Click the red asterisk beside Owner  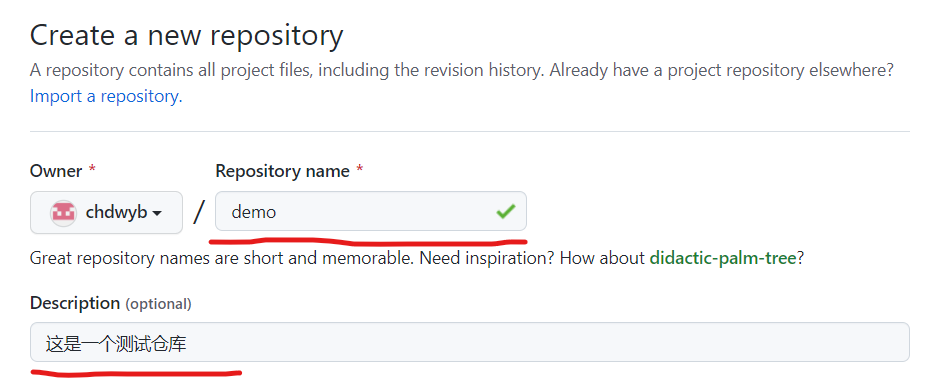click(92, 170)
